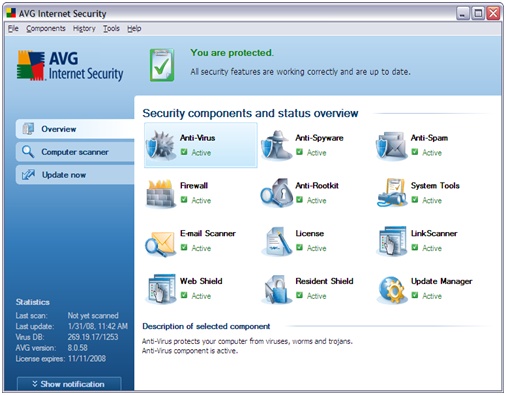
Task: Open the Anti-Spam envelope icon
Action: click(x=392, y=146)
